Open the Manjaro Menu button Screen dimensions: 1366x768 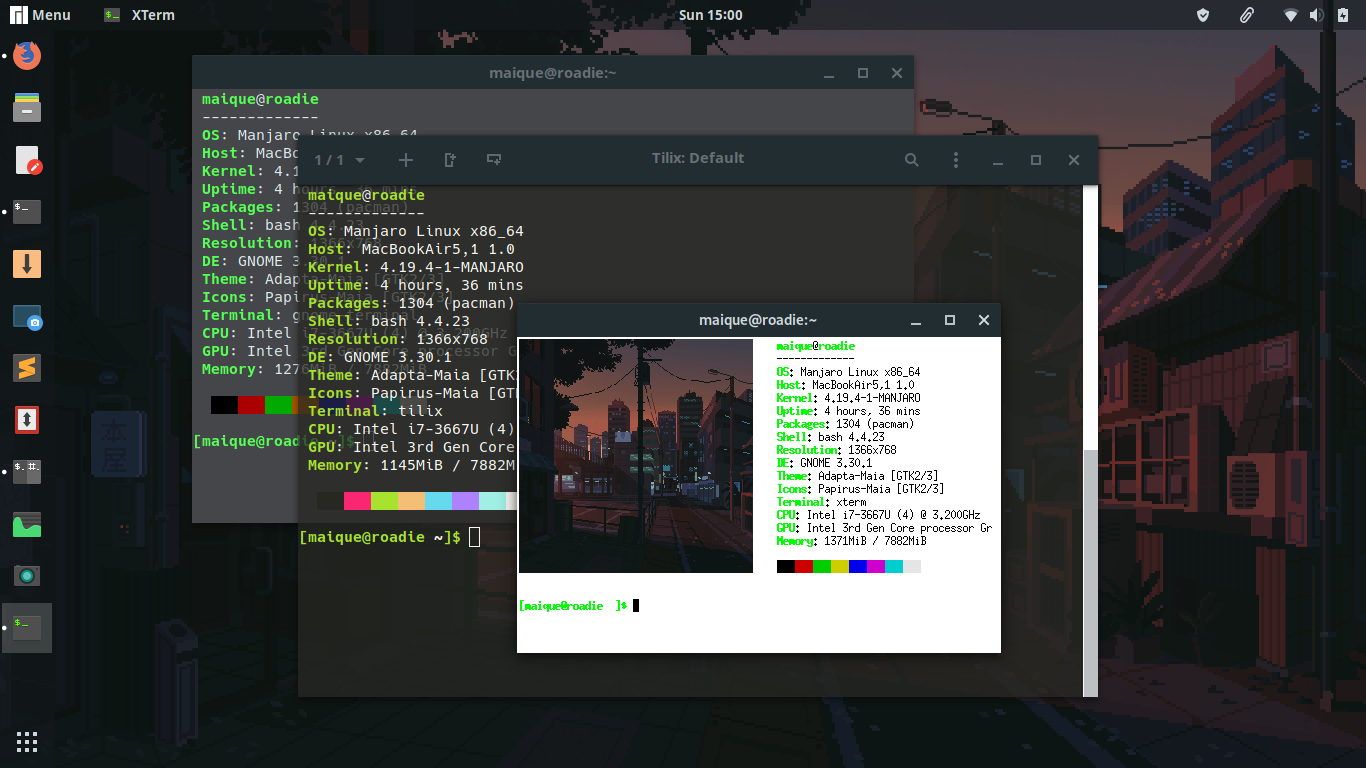(x=41, y=15)
